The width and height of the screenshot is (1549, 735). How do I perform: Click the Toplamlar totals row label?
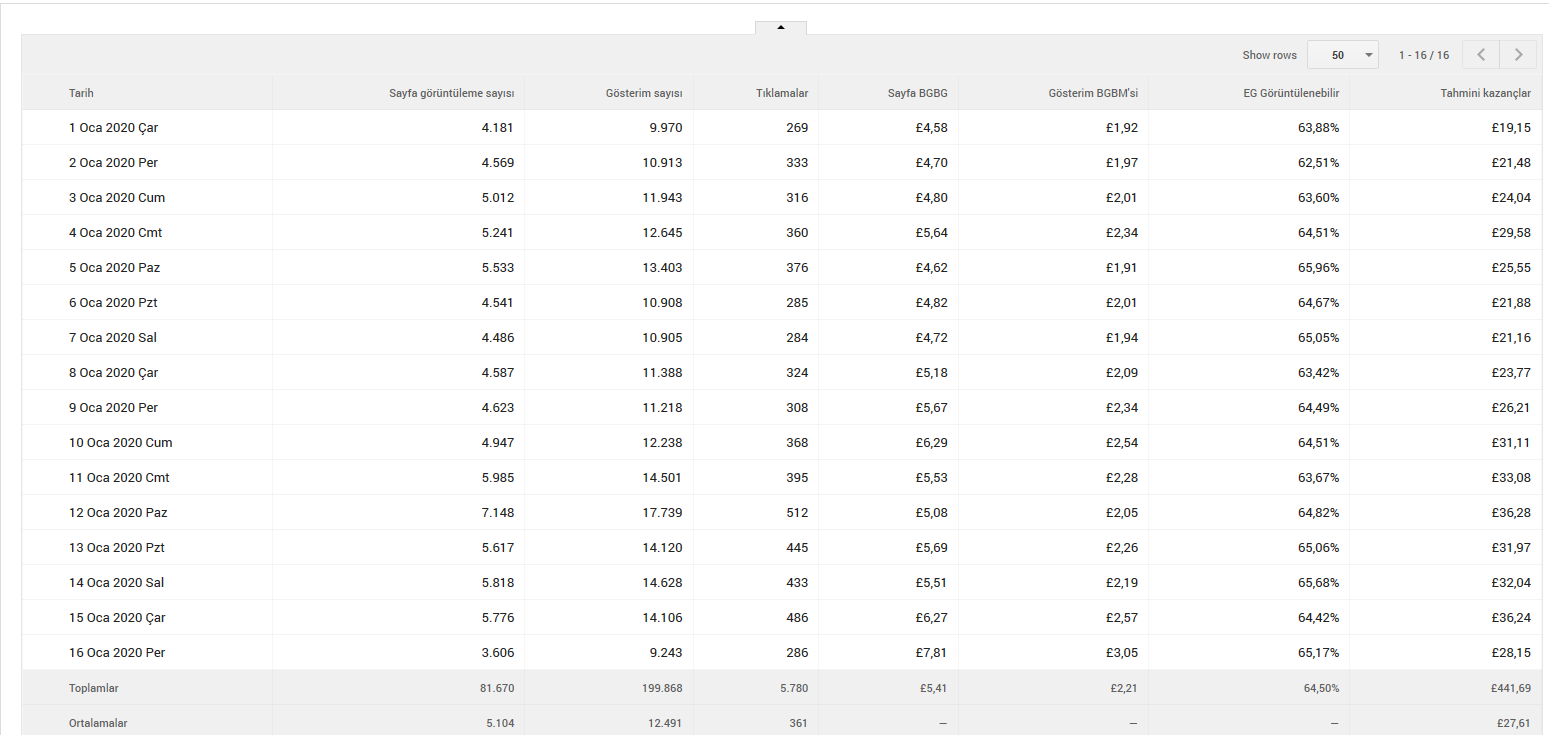[93, 688]
